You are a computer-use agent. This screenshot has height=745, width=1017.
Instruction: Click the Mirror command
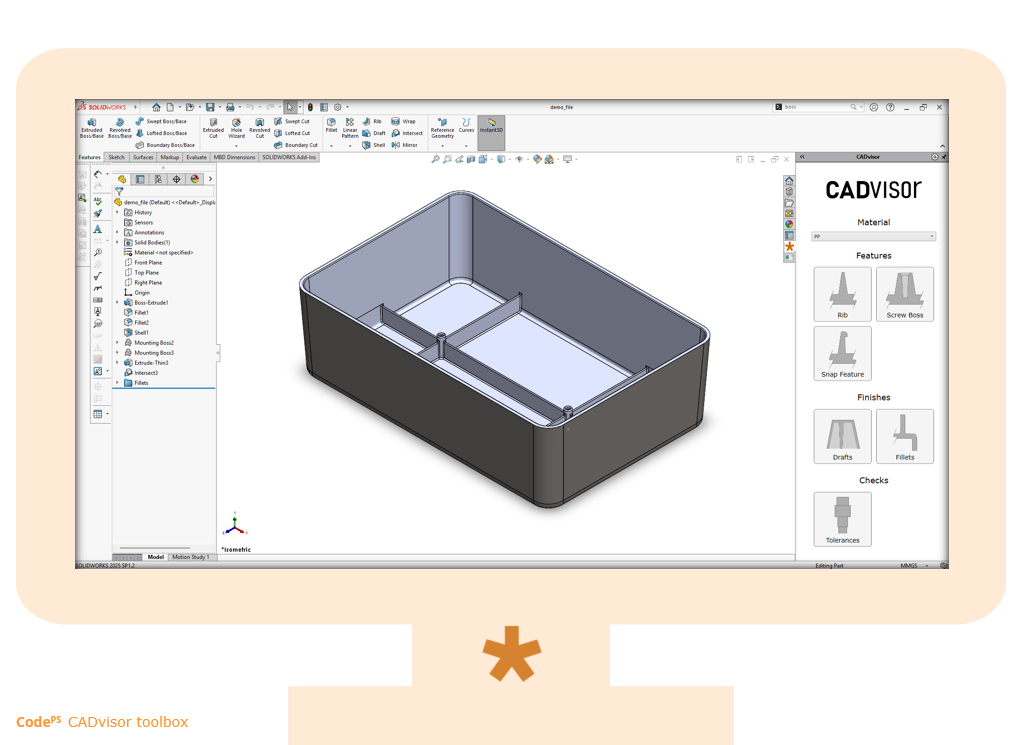coord(404,145)
